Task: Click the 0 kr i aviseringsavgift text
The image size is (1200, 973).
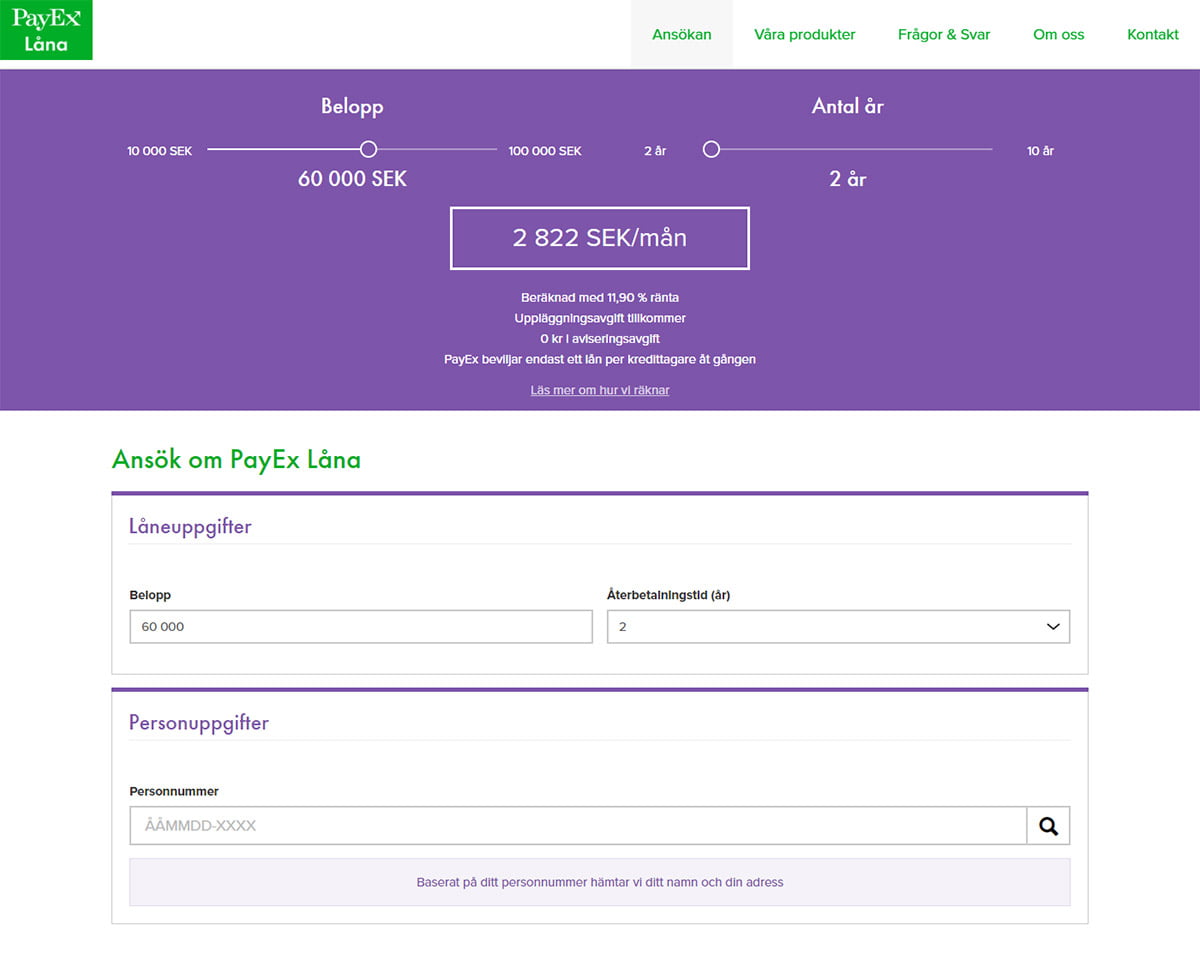Action: click(x=600, y=339)
